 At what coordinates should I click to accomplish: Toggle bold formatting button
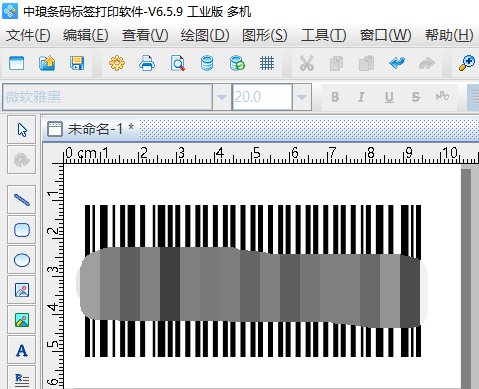point(335,97)
